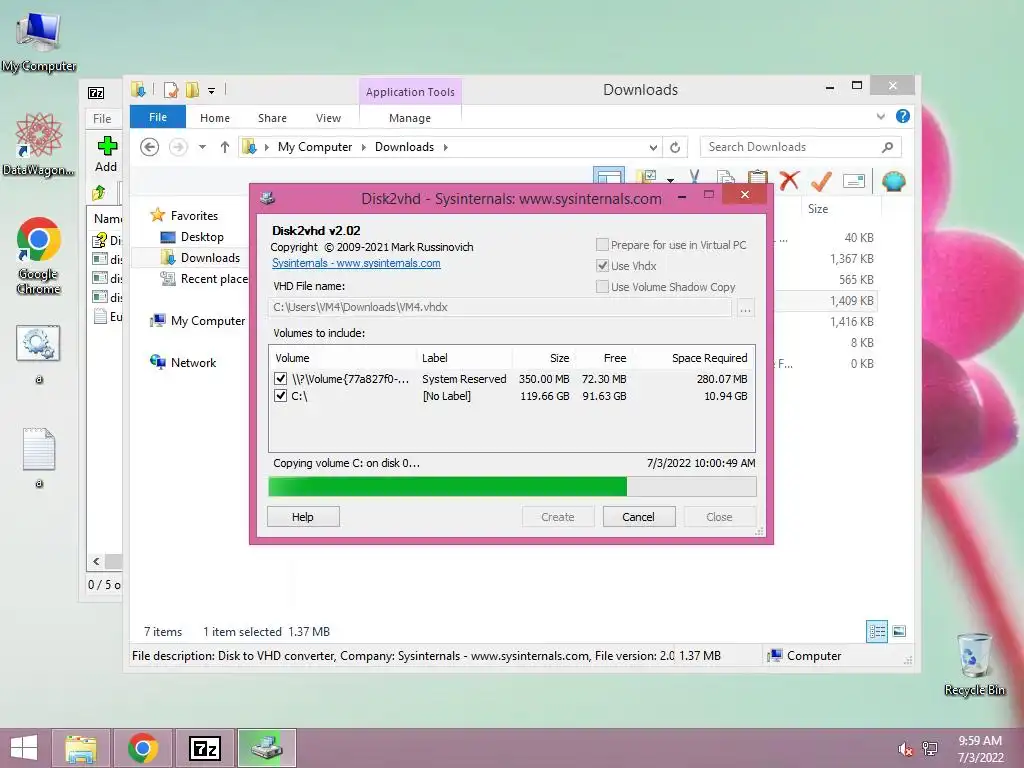Click My Computer in the address breadcrumb
1024x768 pixels.
(x=315, y=147)
